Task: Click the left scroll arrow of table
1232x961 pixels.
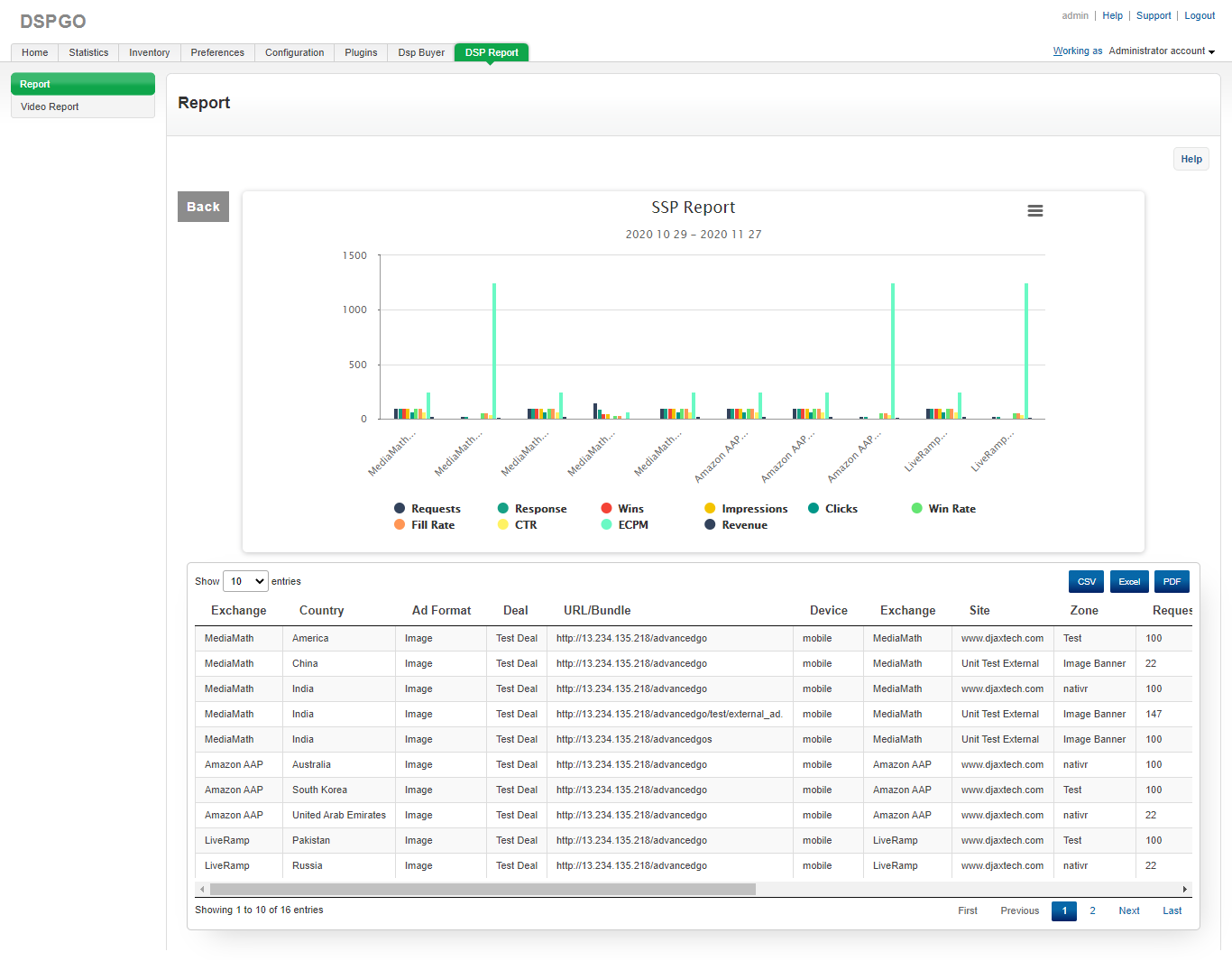Action: pos(202,890)
